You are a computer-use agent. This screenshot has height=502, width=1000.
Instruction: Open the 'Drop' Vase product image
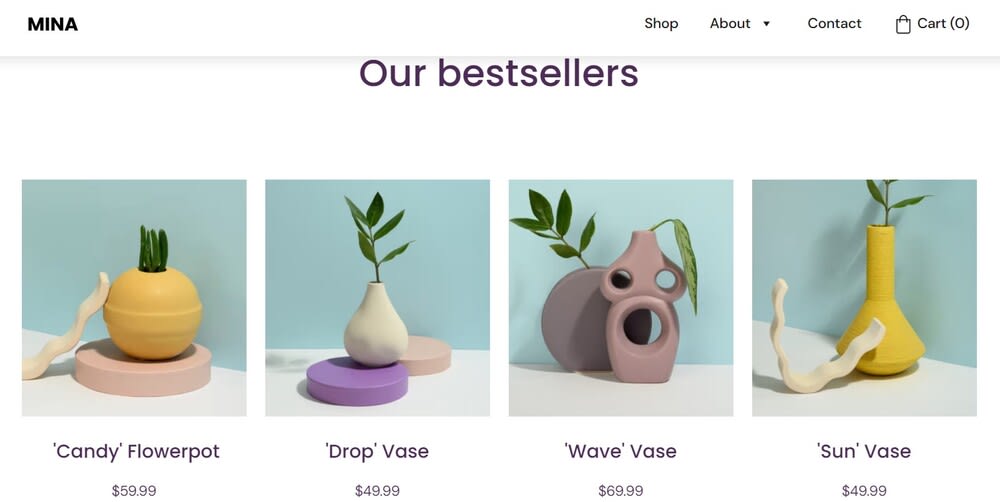[378, 298]
